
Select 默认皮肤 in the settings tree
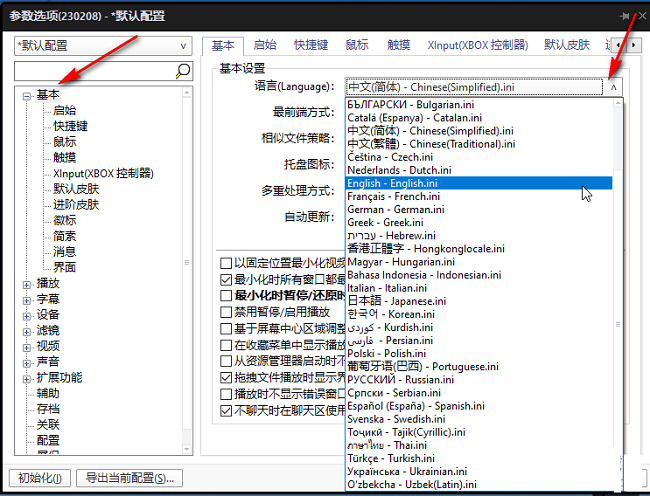tap(76, 188)
